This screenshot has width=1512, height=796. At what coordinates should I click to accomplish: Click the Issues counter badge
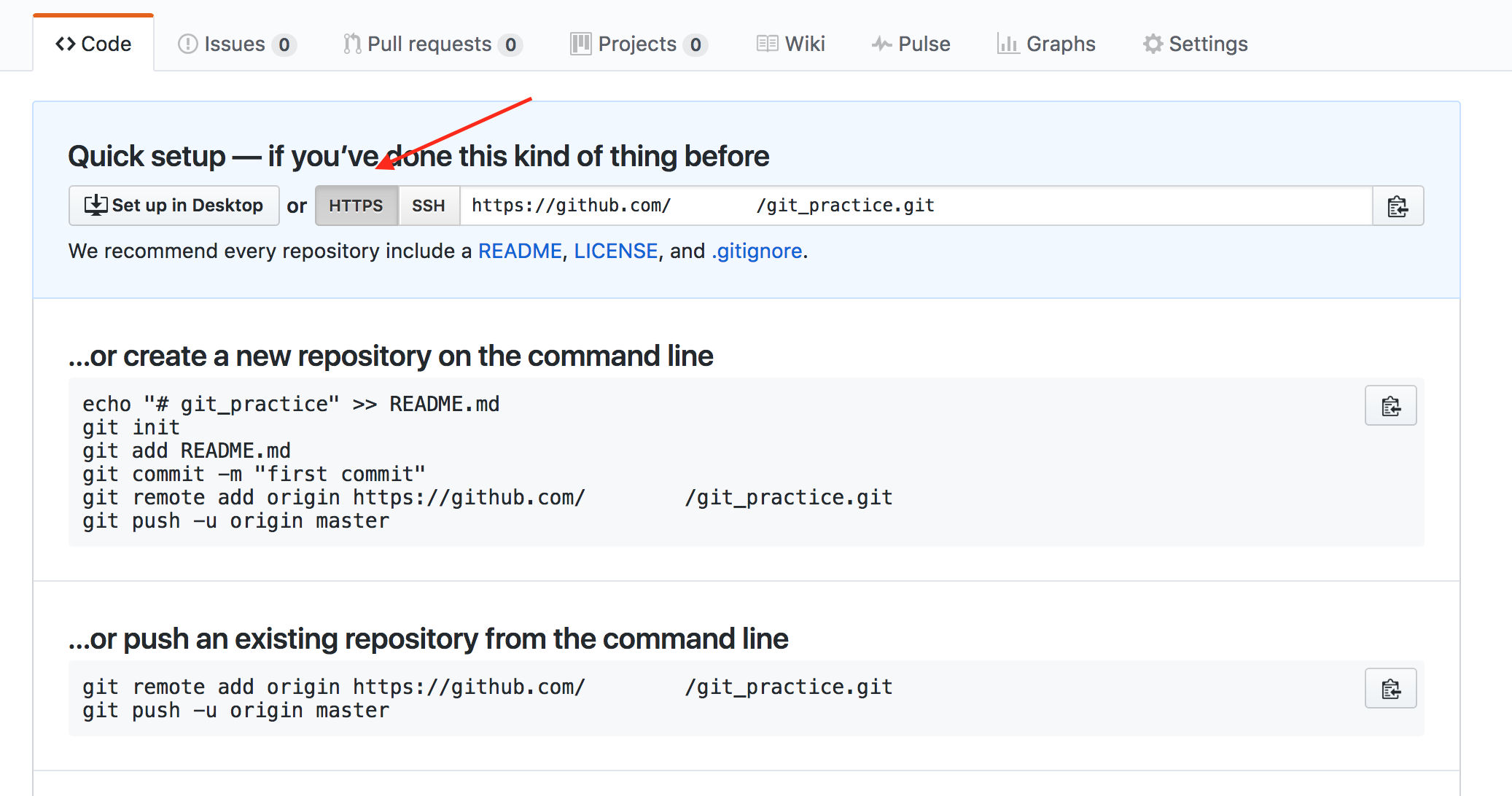(x=284, y=44)
